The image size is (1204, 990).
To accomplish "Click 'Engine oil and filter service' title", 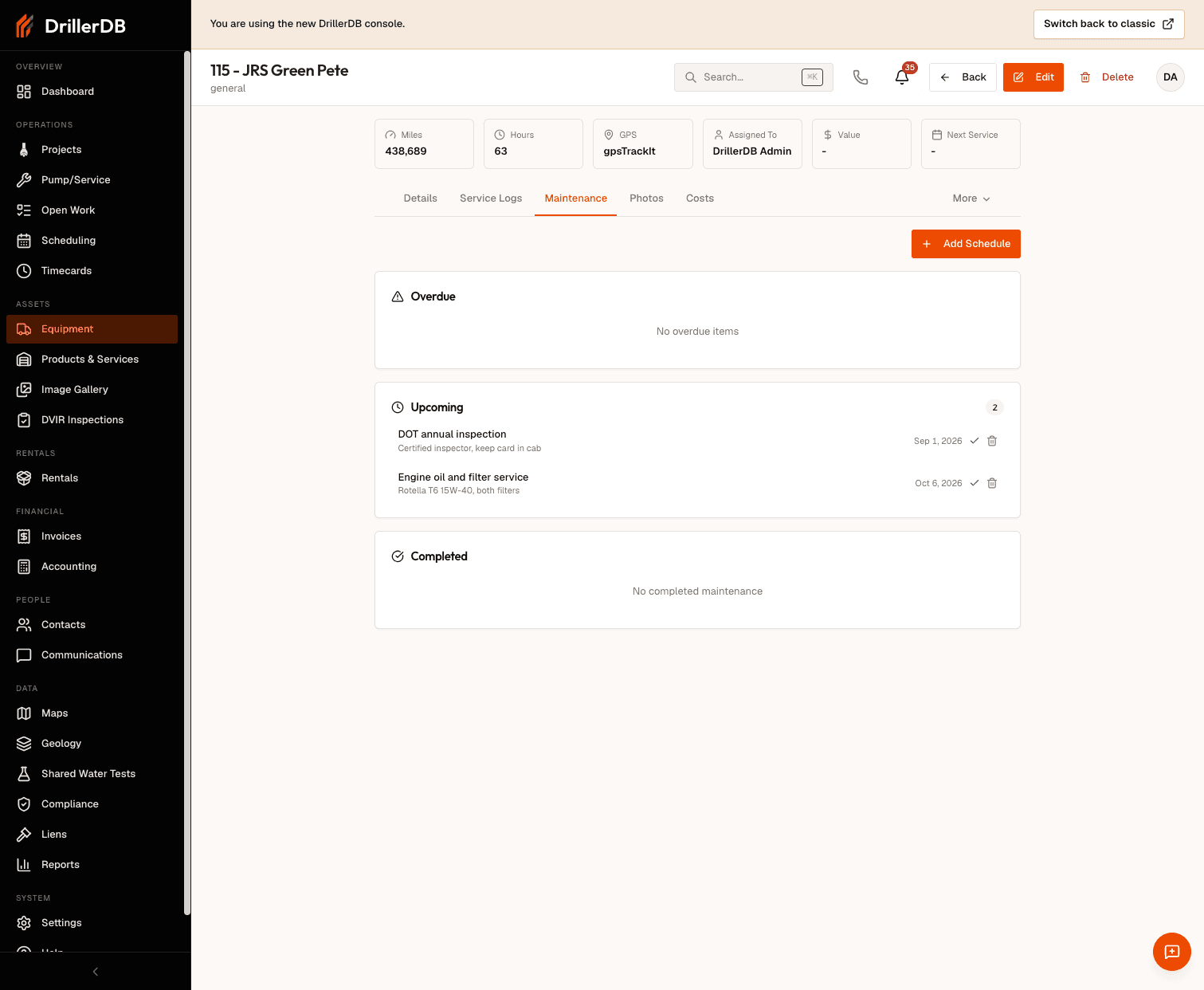I will point(463,477).
